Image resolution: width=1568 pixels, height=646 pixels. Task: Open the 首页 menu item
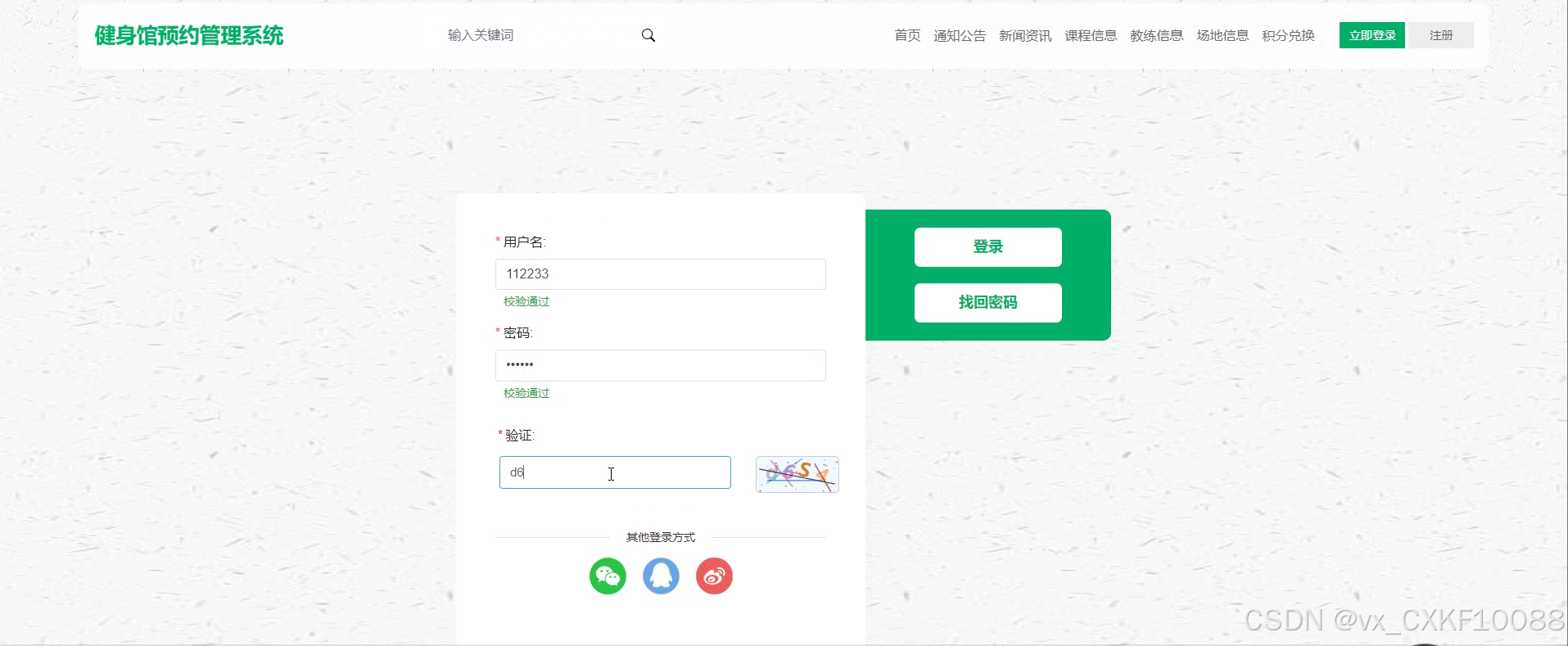click(x=907, y=35)
